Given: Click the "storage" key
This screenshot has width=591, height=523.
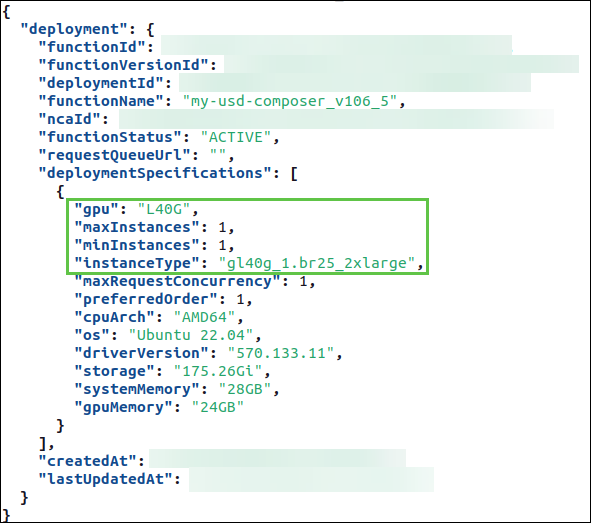Looking at the screenshot, I should point(114,371).
